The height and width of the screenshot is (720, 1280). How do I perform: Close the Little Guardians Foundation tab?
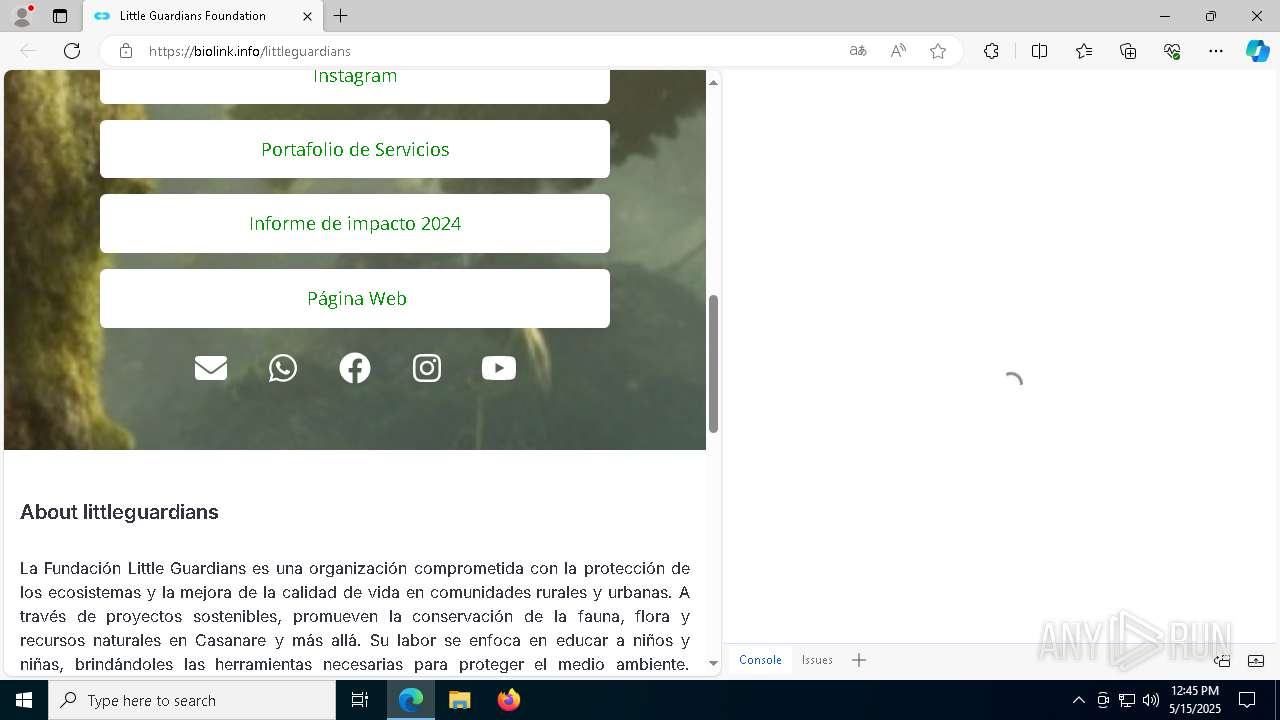point(307,16)
